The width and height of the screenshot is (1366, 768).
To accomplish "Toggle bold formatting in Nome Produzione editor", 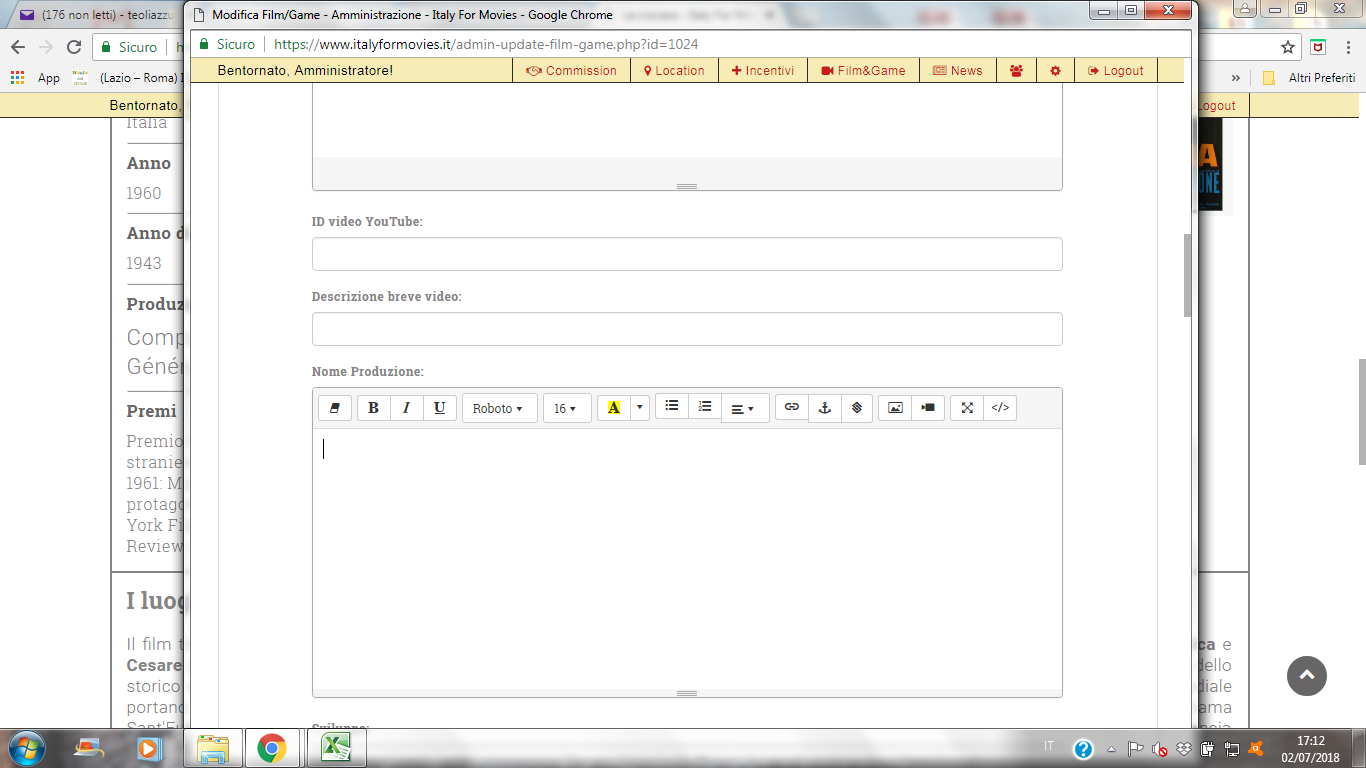I will [x=374, y=408].
